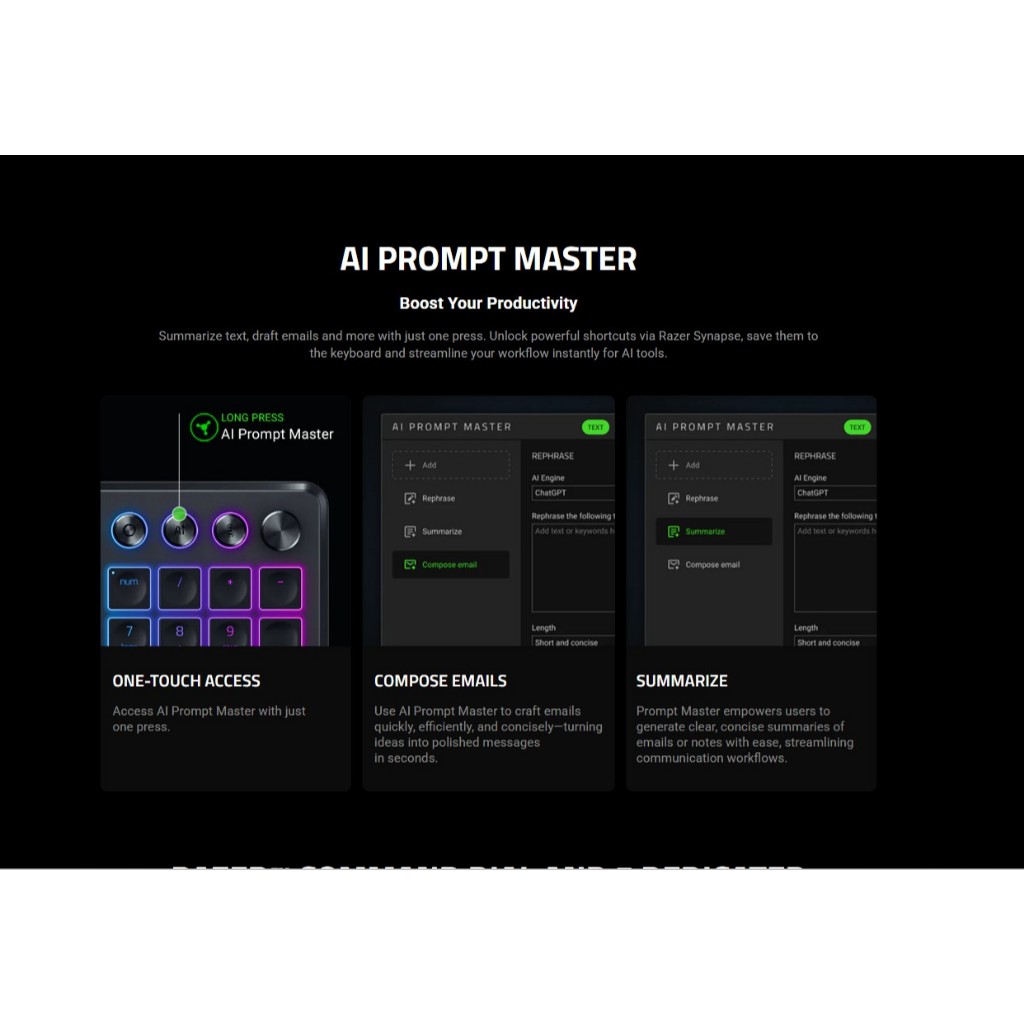Click the One-Touch Access keyboard image

[225, 521]
